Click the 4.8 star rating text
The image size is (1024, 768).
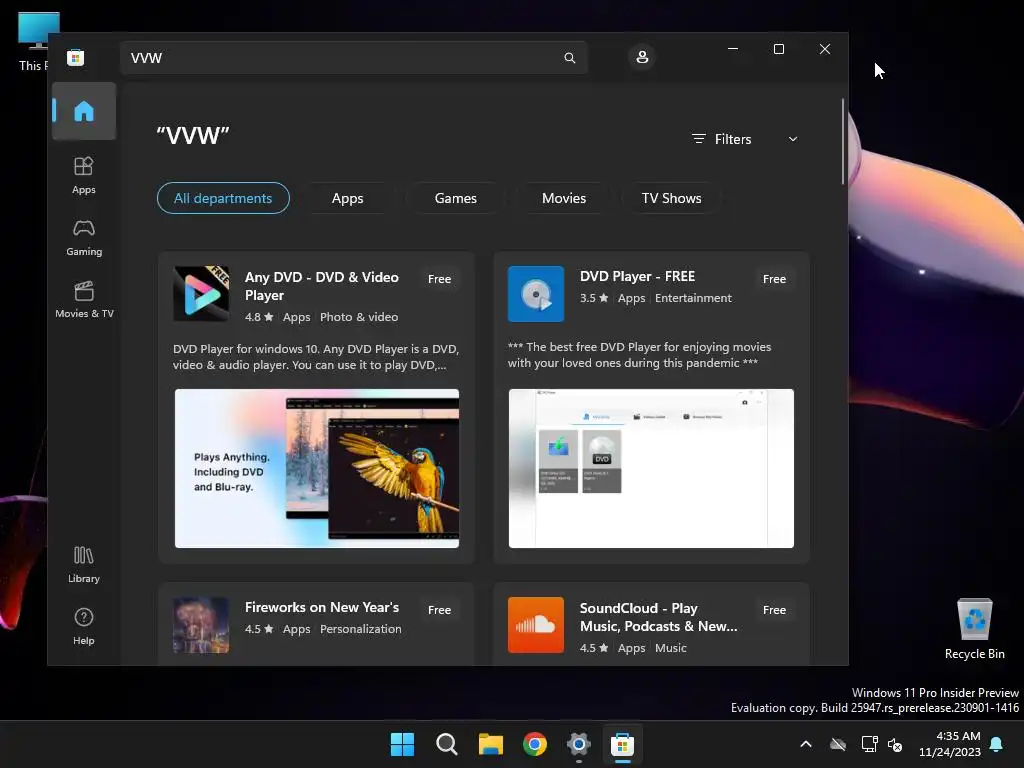pos(259,317)
